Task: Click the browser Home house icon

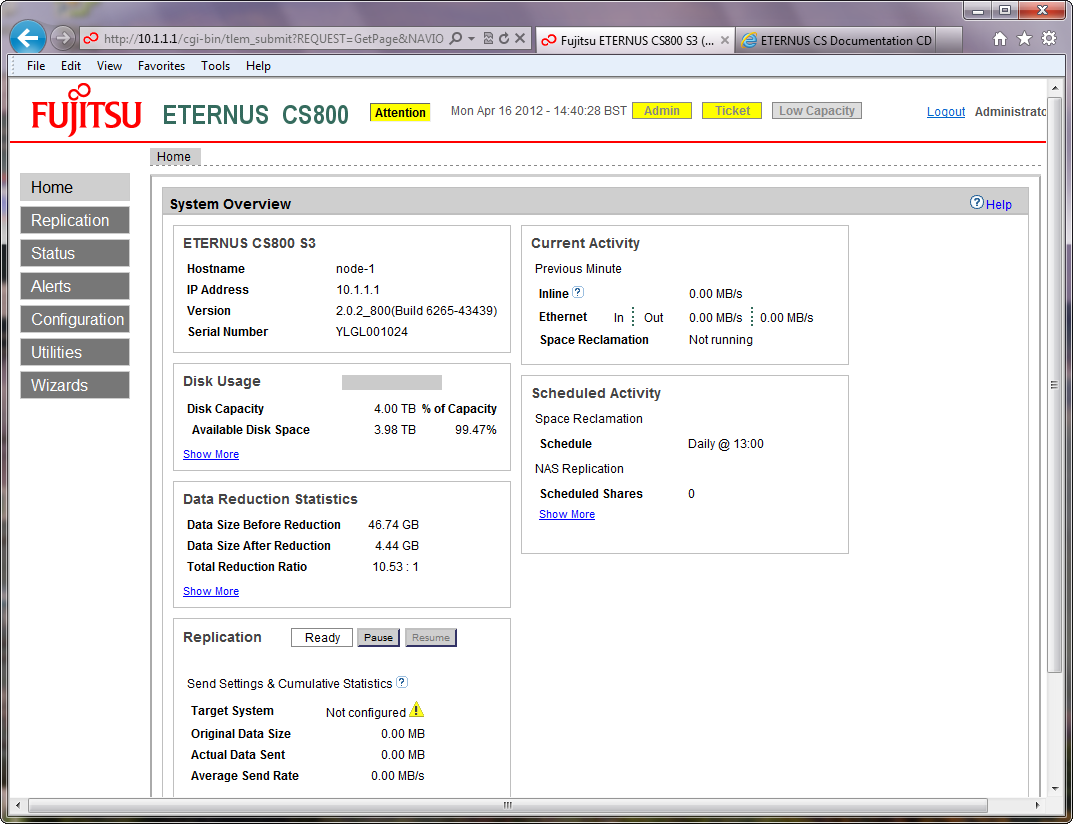Action: 1000,39
